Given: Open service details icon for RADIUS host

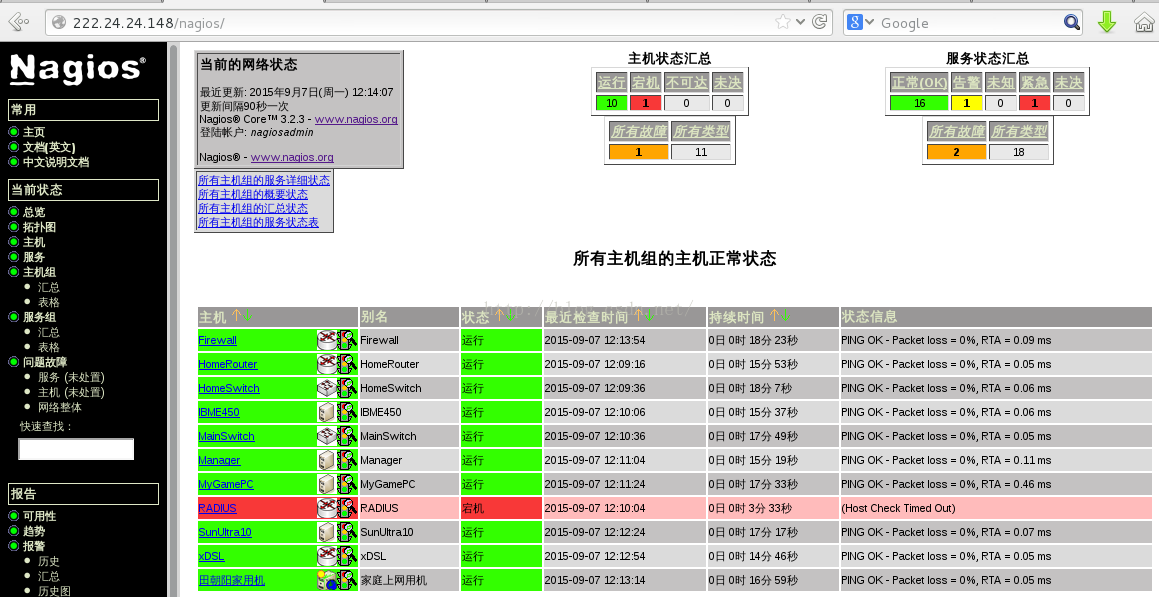Looking at the screenshot, I should click(x=347, y=508).
